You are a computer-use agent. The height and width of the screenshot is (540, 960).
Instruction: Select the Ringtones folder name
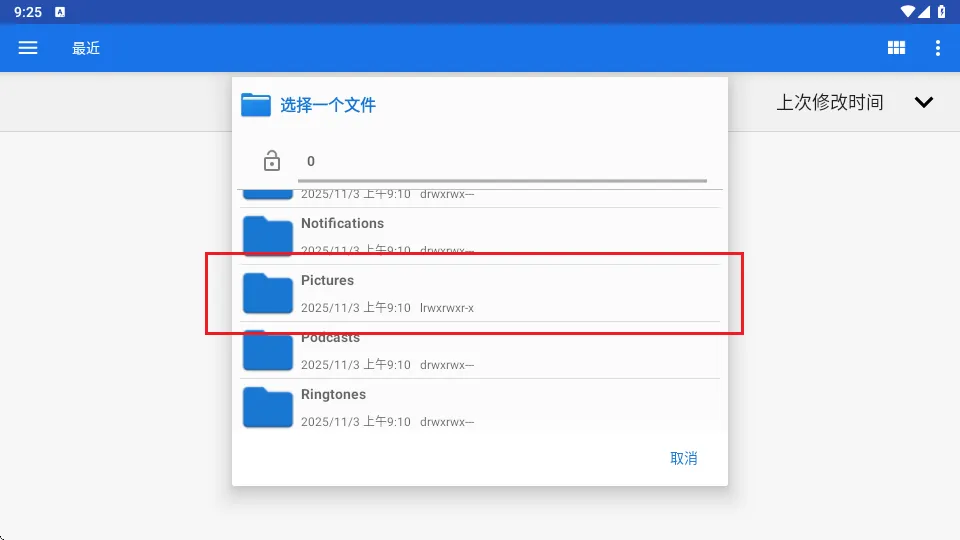[x=333, y=394]
